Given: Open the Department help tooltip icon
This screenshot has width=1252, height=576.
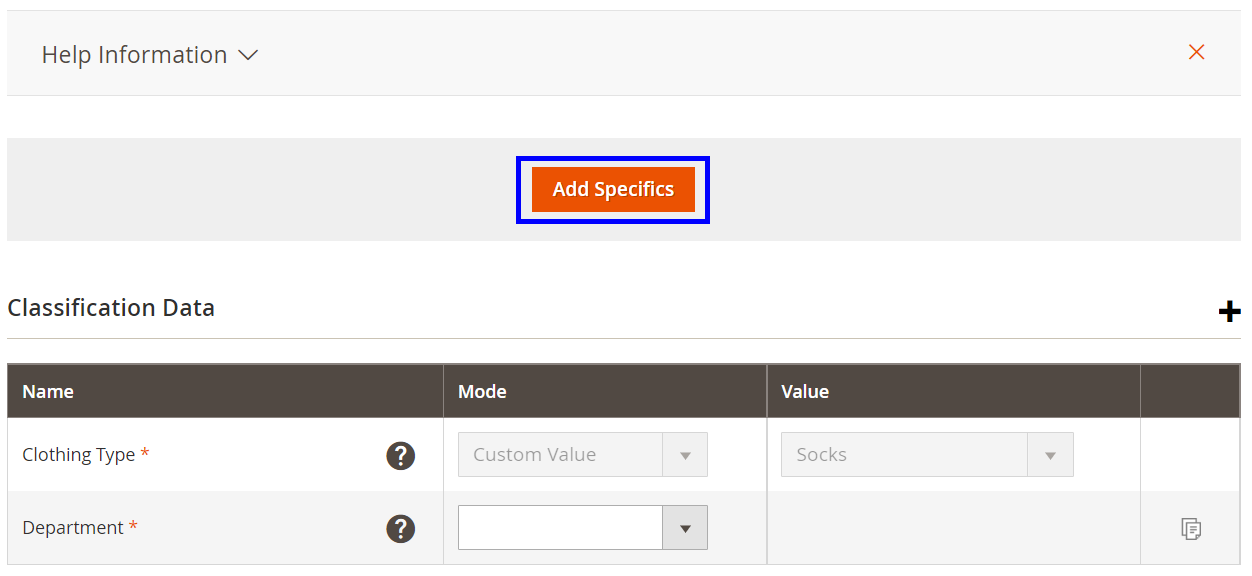Looking at the screenshot, I should [400, 529].
